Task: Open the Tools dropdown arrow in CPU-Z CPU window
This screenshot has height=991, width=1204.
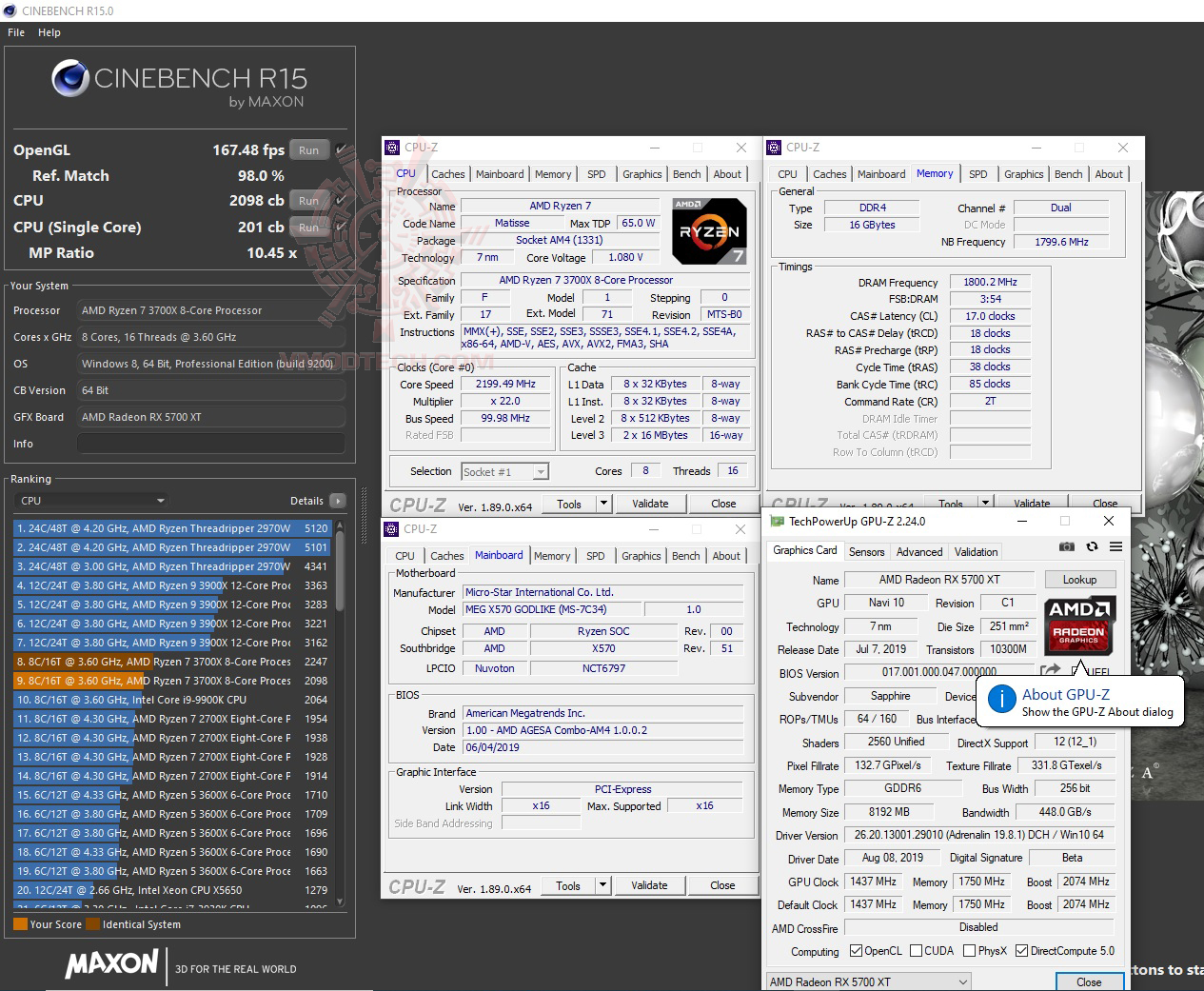Action: [x=603, y=504]
